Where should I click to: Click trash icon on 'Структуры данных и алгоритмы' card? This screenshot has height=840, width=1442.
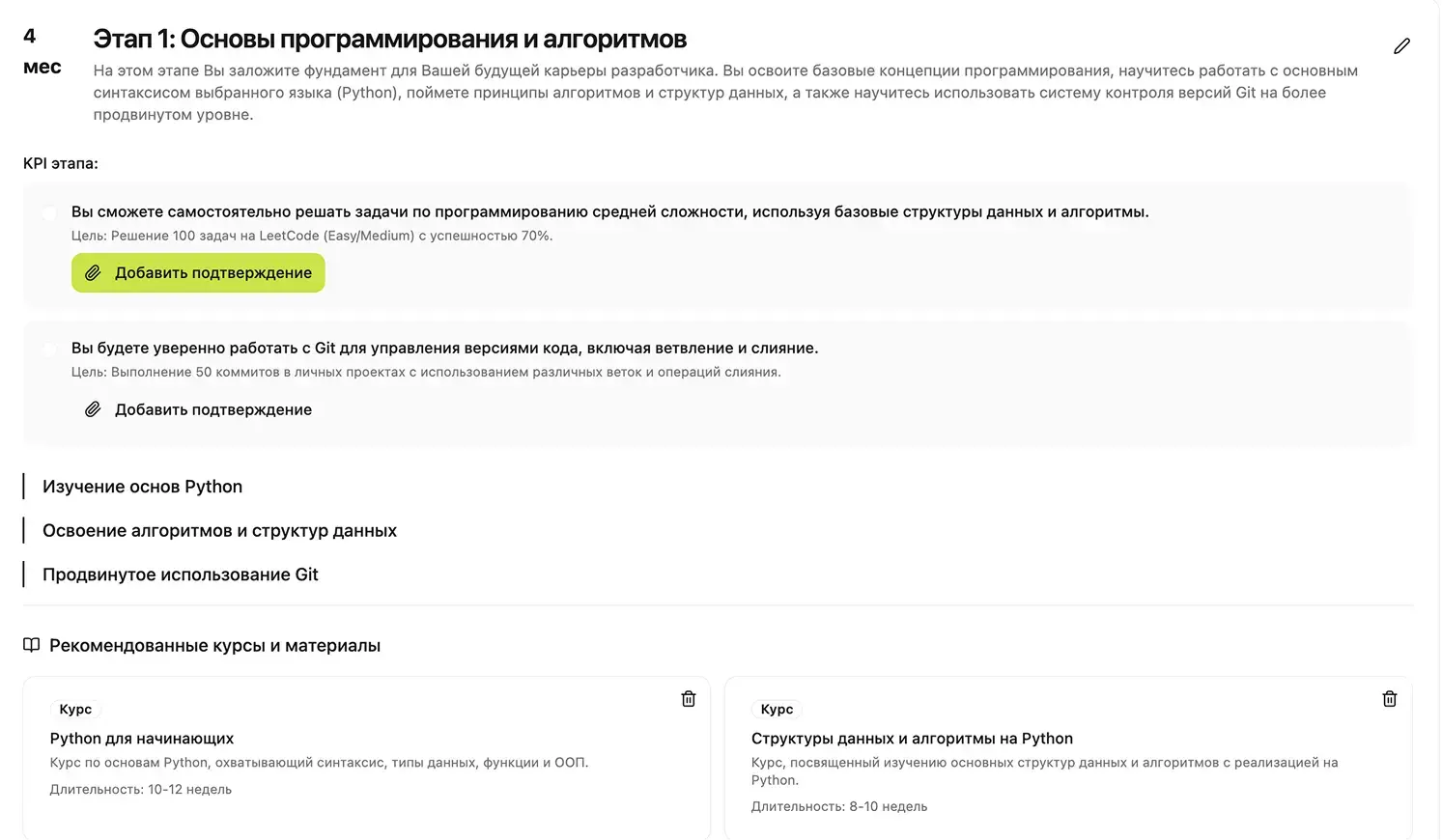pos(1390,699)
